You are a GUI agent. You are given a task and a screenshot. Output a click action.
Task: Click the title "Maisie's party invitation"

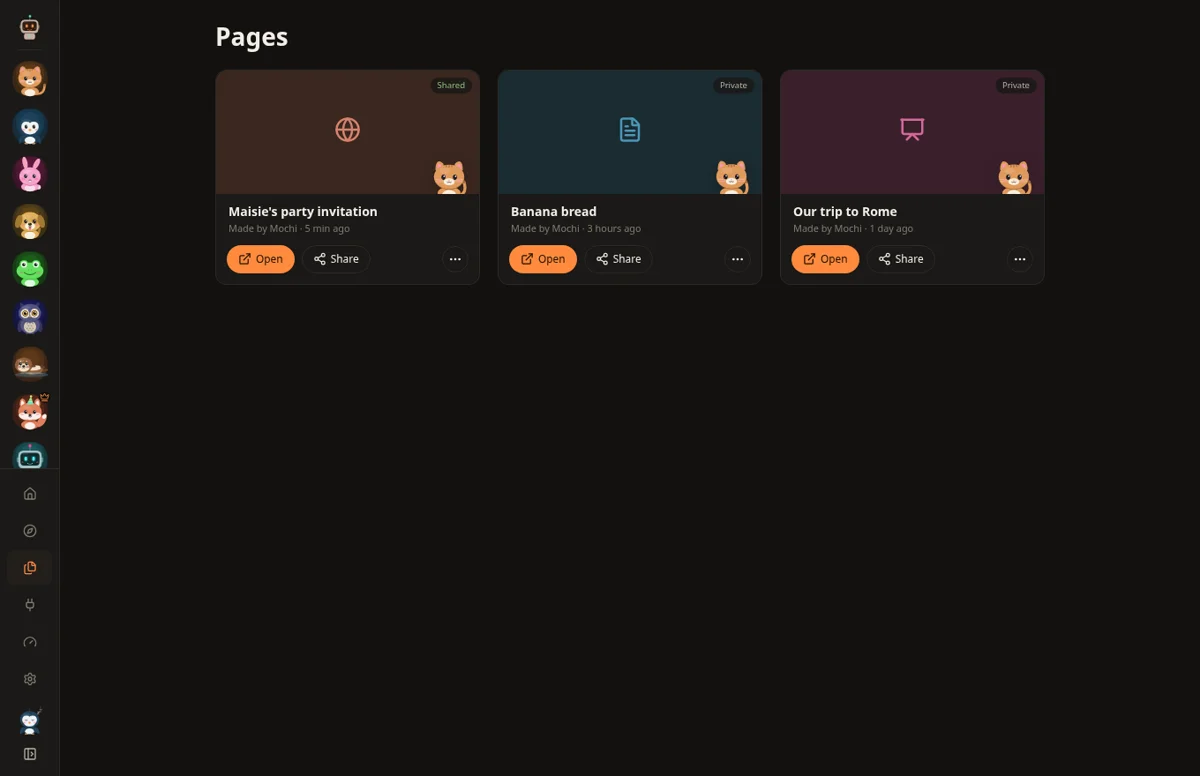[303, 211]
